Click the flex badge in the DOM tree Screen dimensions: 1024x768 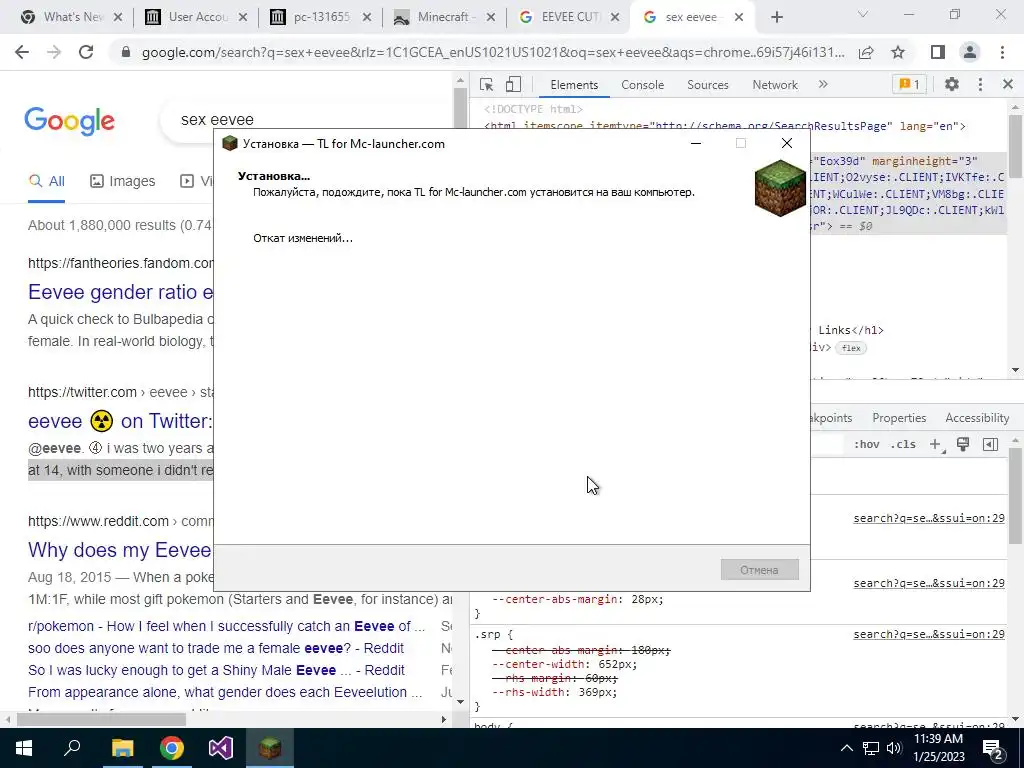[x=851, y=348]
